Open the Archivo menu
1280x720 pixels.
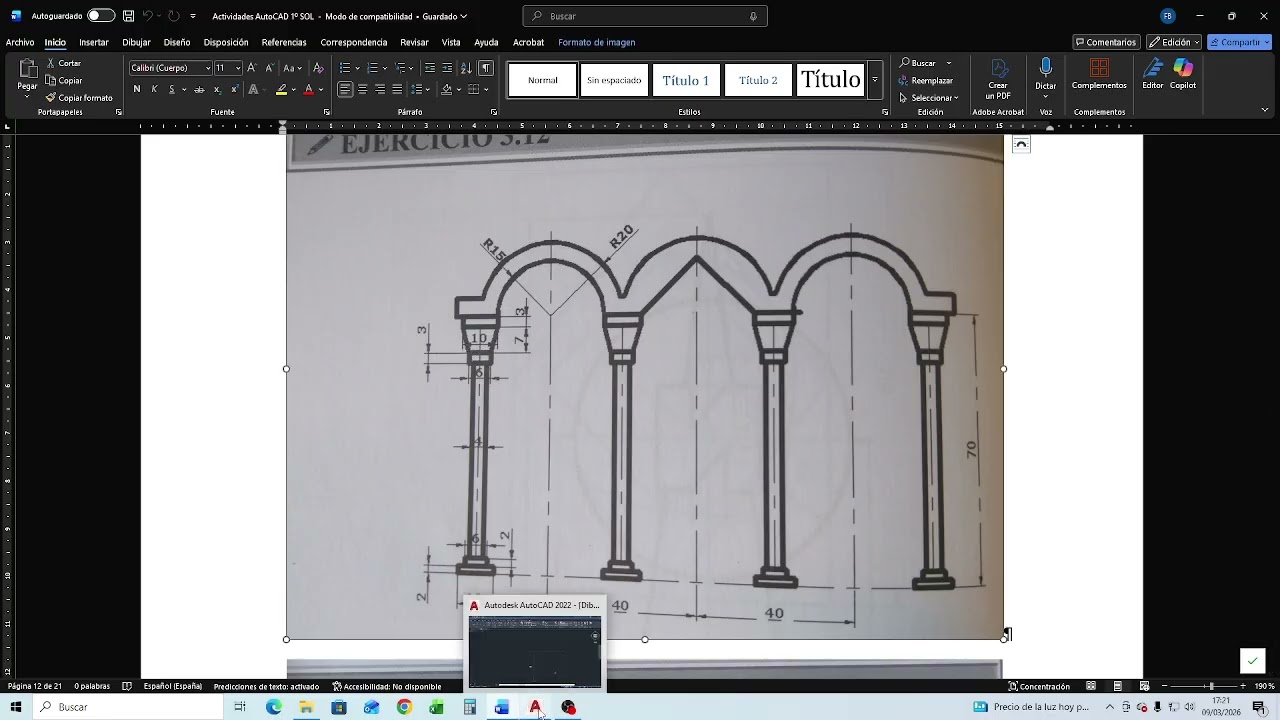20,42
